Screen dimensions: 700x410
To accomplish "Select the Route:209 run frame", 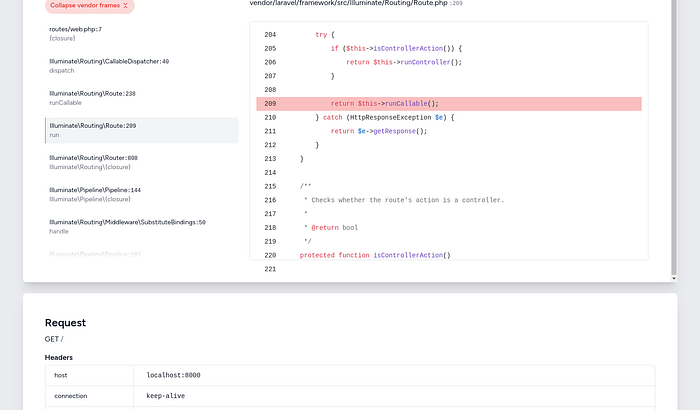I will pyautogui.click(x=141, y=130).
